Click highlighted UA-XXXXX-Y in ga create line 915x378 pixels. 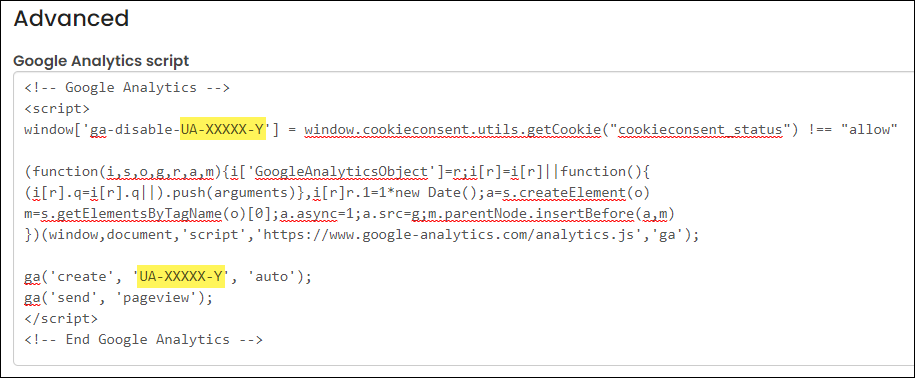point(181,278)
